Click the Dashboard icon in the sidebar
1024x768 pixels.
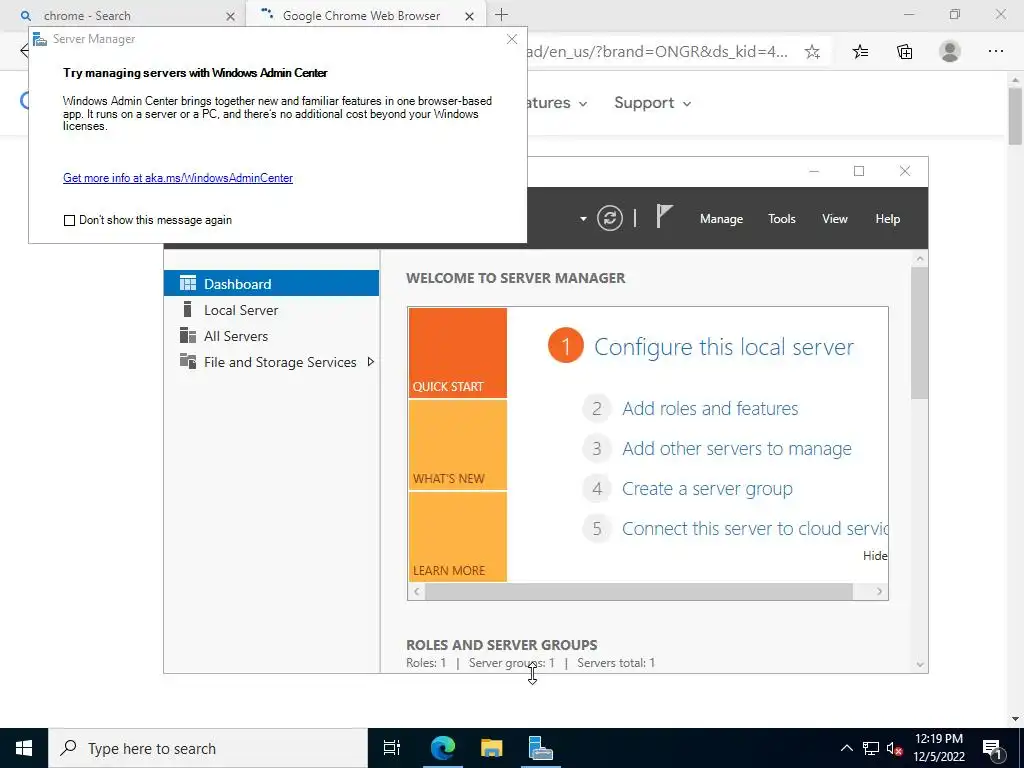coord(188,283)
